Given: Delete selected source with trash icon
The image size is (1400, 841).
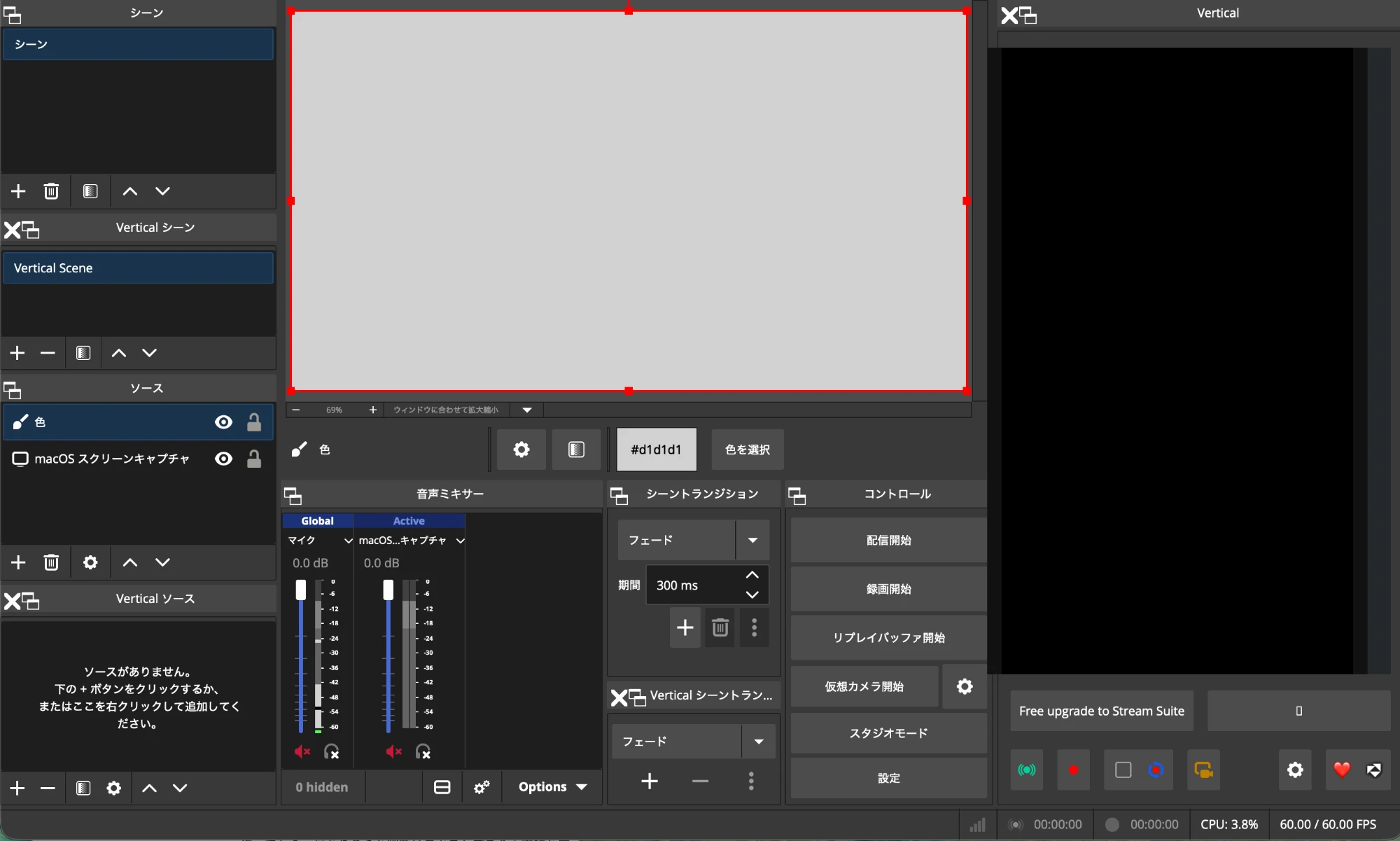Looking at the screenshot, I should (51, 562).
